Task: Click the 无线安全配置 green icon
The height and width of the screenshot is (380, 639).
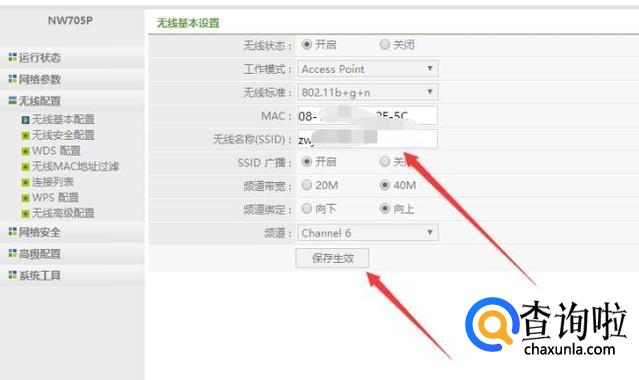Action: [x=26, y=135]
